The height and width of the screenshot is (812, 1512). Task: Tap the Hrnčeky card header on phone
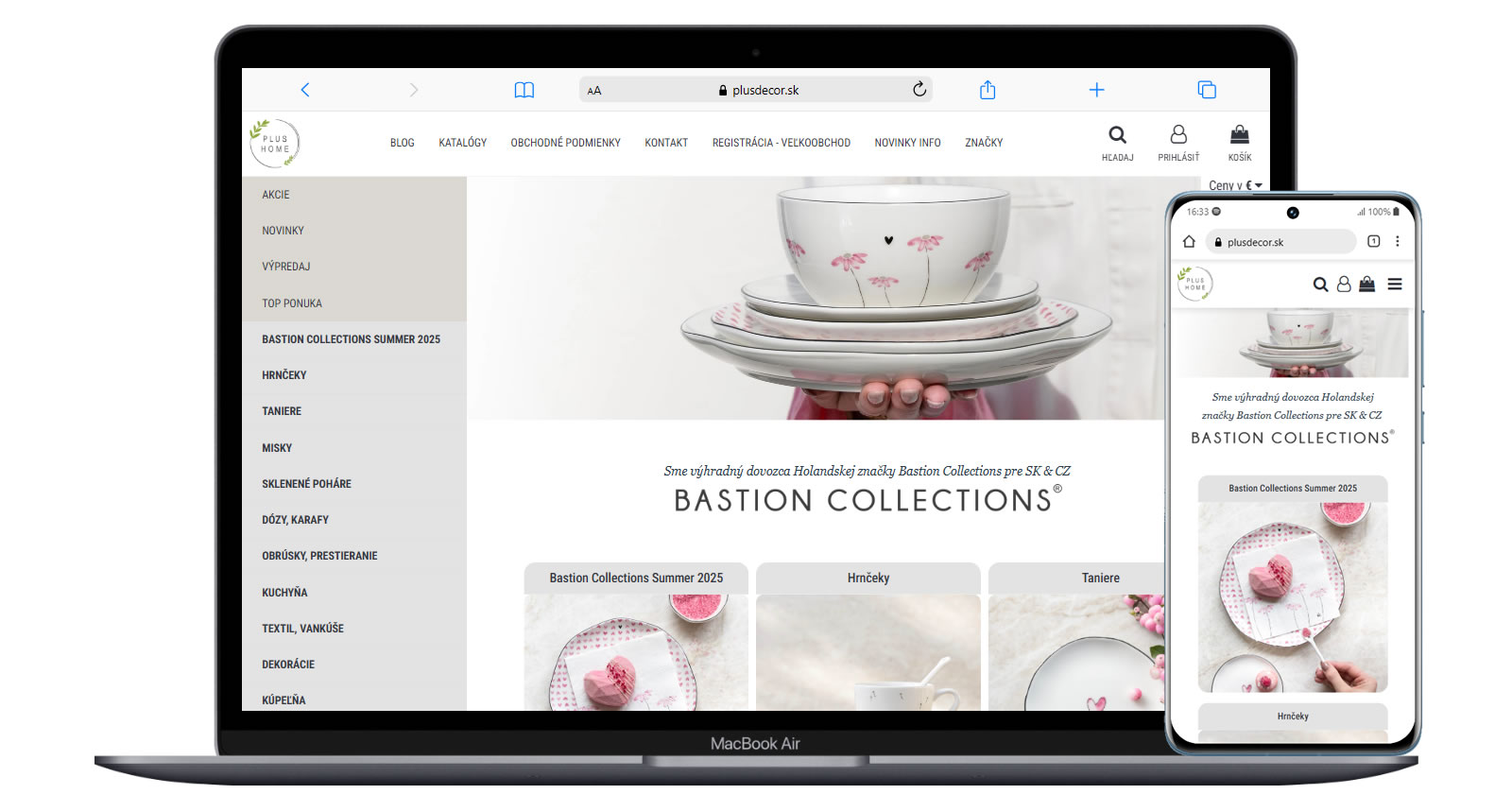[1293, 716]
